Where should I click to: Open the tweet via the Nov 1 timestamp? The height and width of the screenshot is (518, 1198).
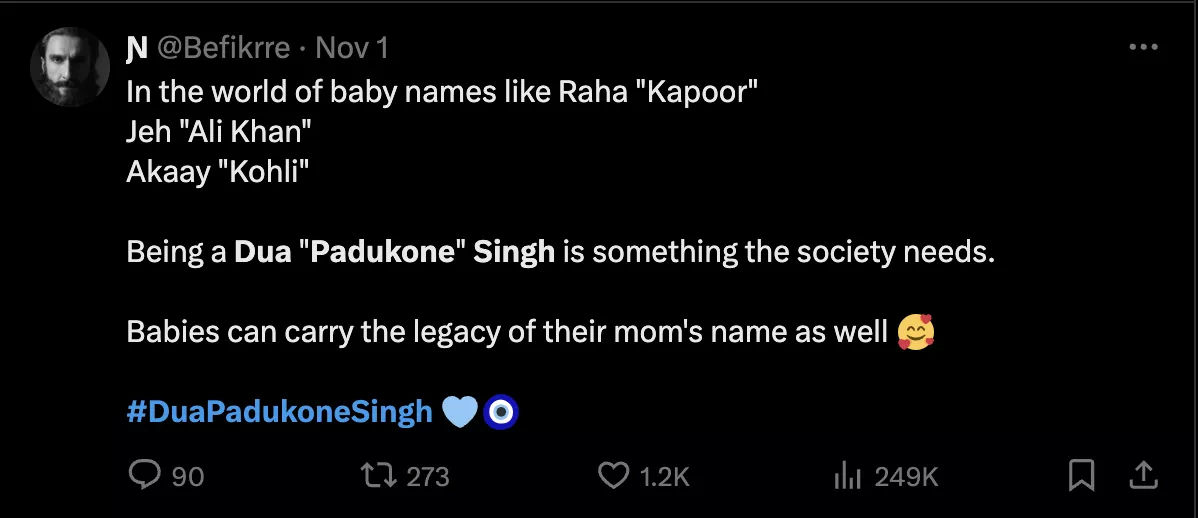(352, 47)
